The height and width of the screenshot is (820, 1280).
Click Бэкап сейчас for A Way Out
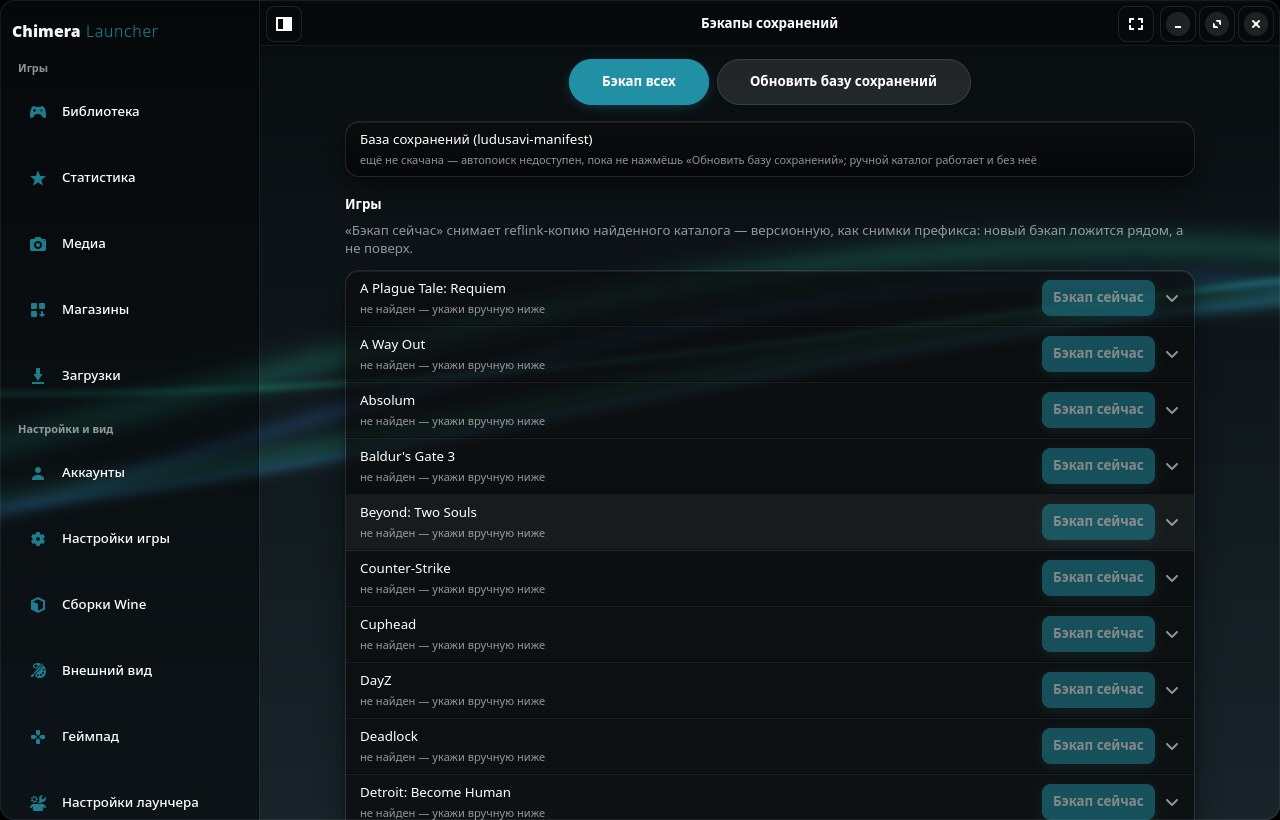click(x=1098, y=354)
